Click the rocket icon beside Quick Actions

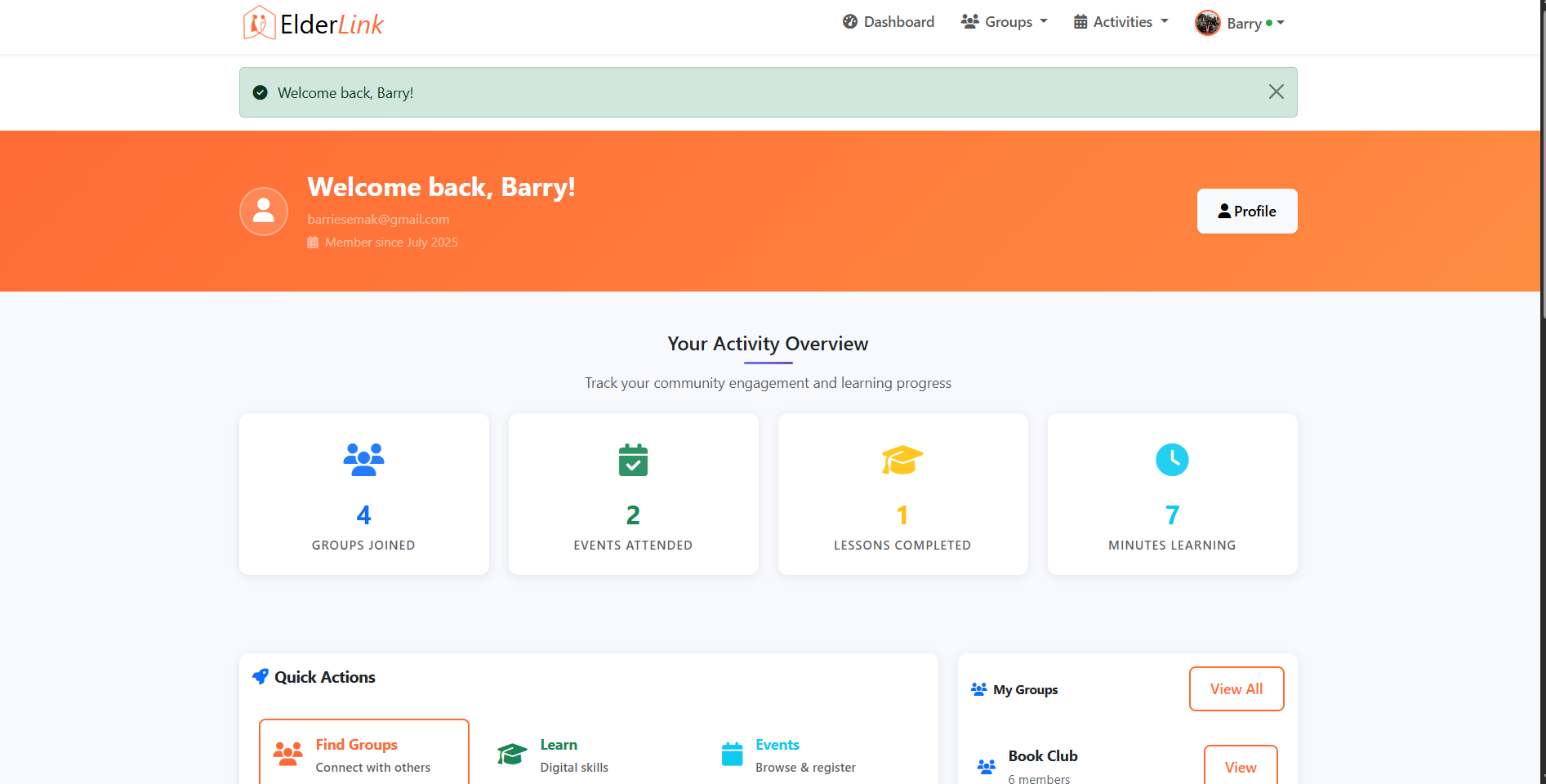[x=261, y=676]
